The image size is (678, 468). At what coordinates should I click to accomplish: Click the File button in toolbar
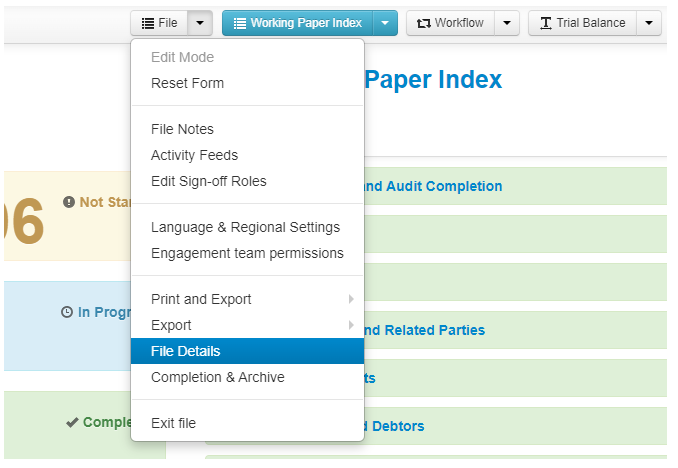coord(158,23)
